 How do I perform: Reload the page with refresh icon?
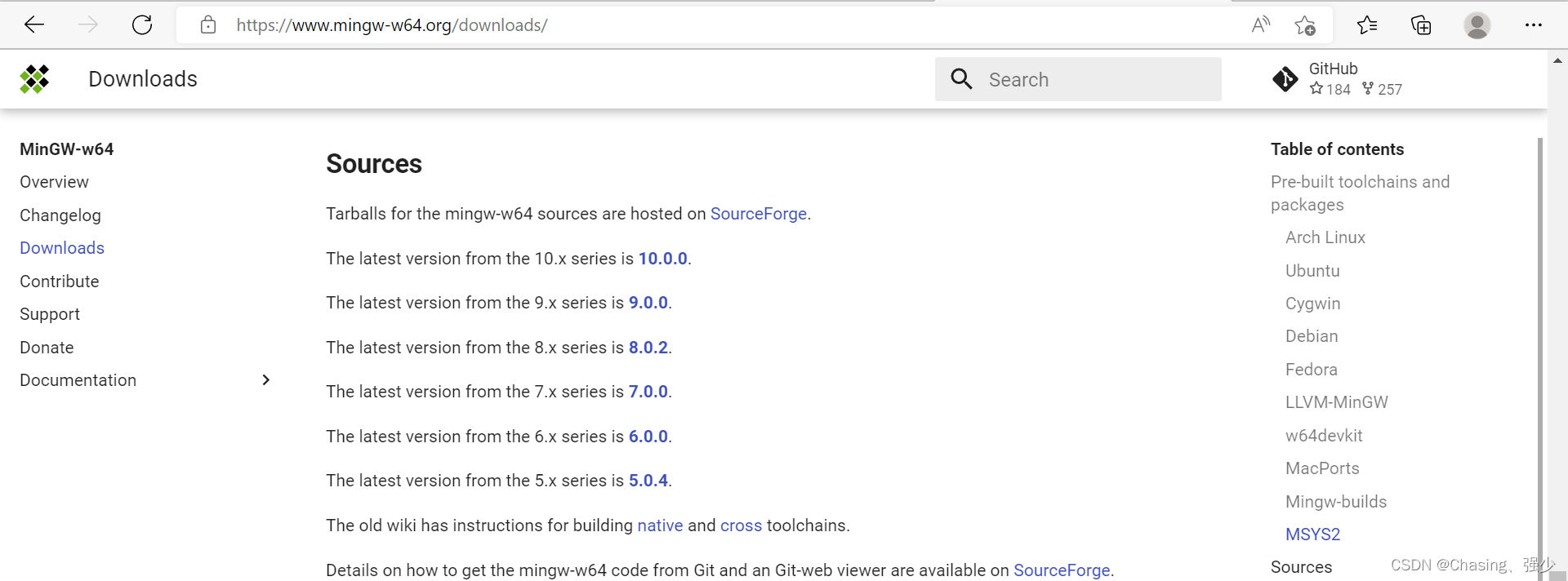pyautogui.click(x=142, y=25)
